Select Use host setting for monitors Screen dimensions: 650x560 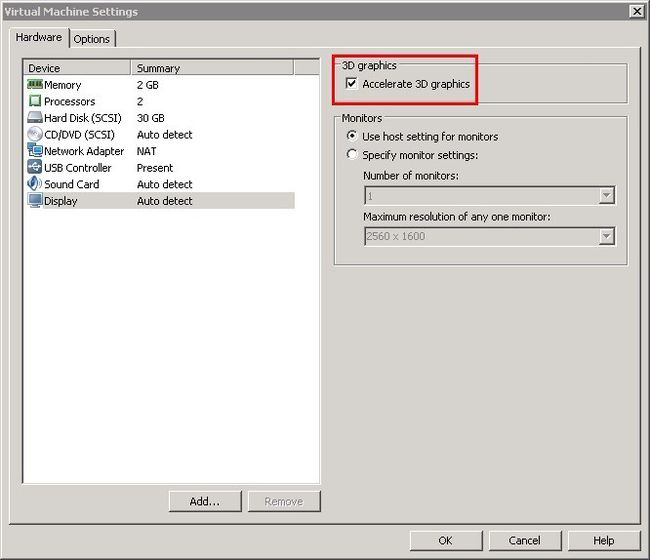[352, 136]
